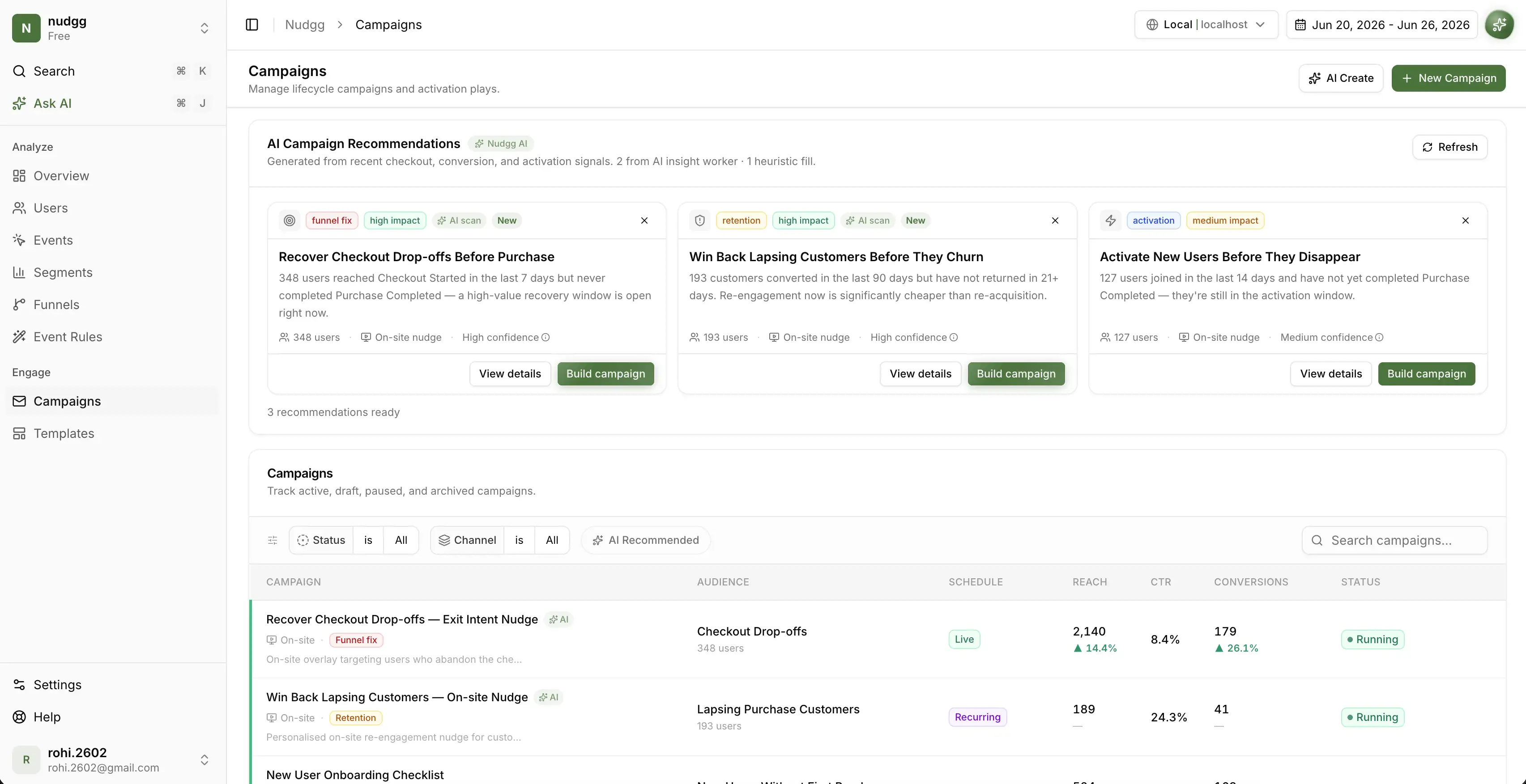1526x784 pixels.
Task: Click the shield icon on retention card
Action: click(699, 220)
